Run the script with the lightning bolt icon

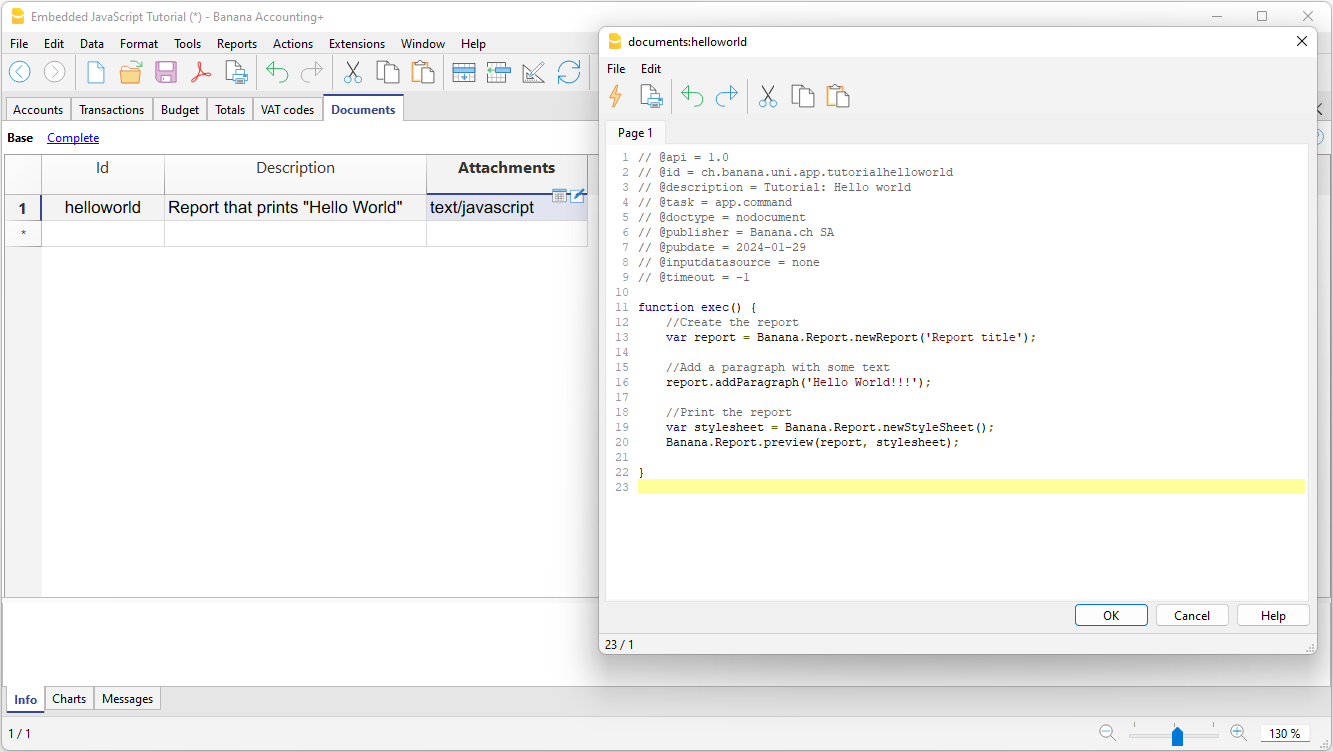click(x=617, y=95)
